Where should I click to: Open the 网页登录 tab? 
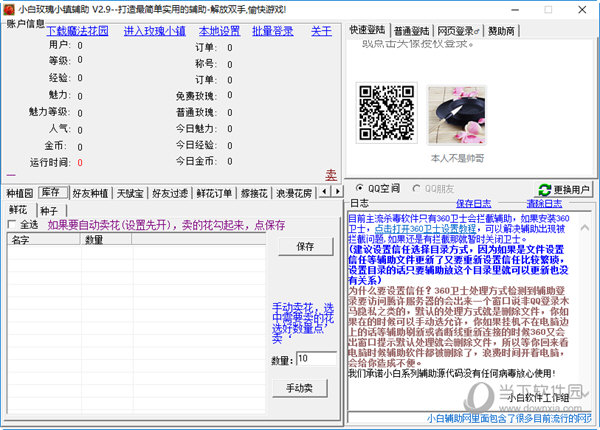tap(458, 31)
